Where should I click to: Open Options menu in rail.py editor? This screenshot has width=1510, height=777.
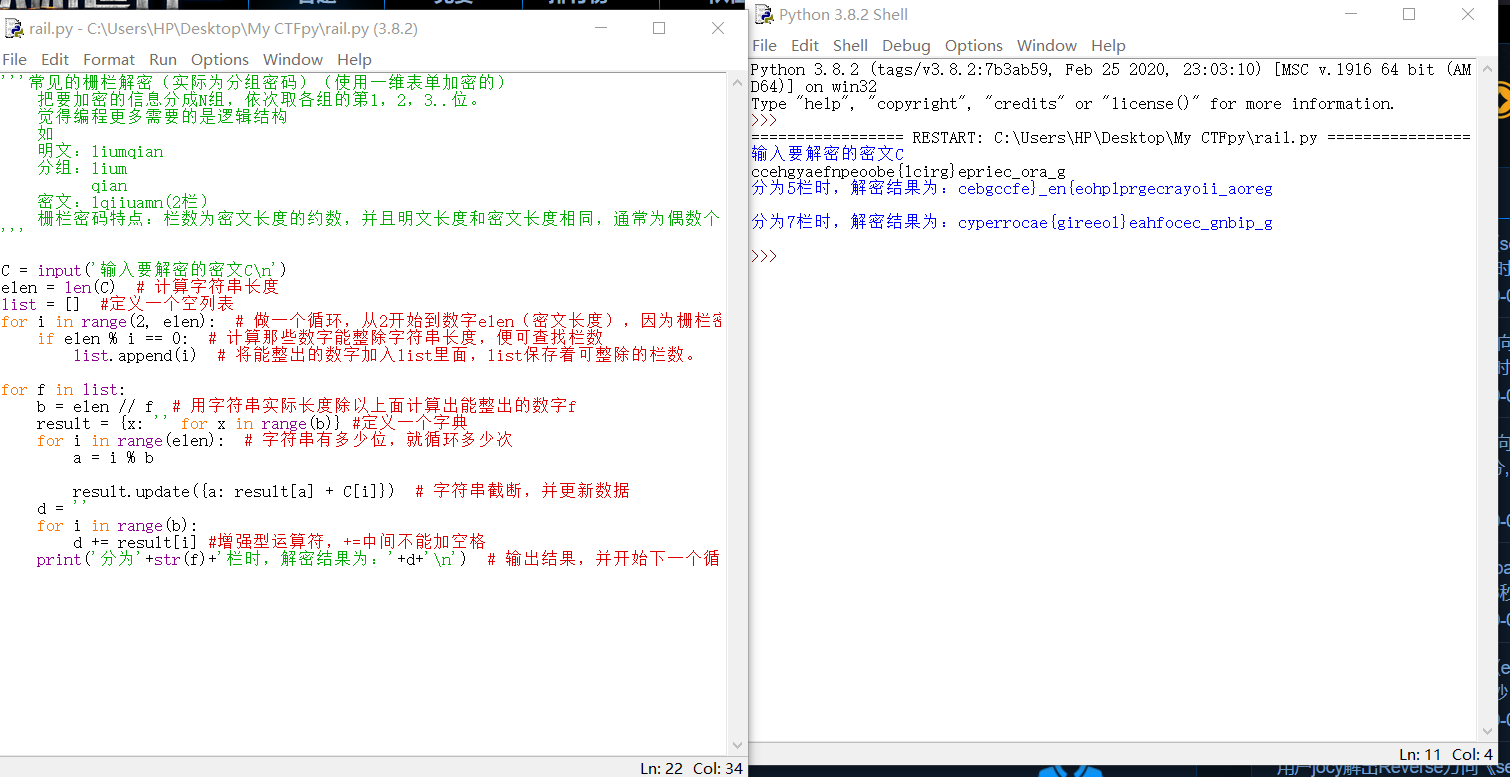click(x=220, y=59)
